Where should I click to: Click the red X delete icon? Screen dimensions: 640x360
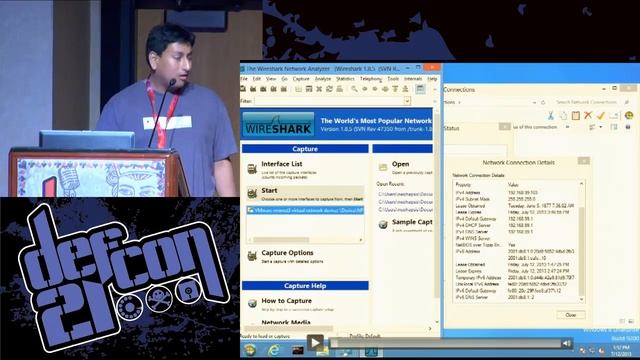coord(588,116)
